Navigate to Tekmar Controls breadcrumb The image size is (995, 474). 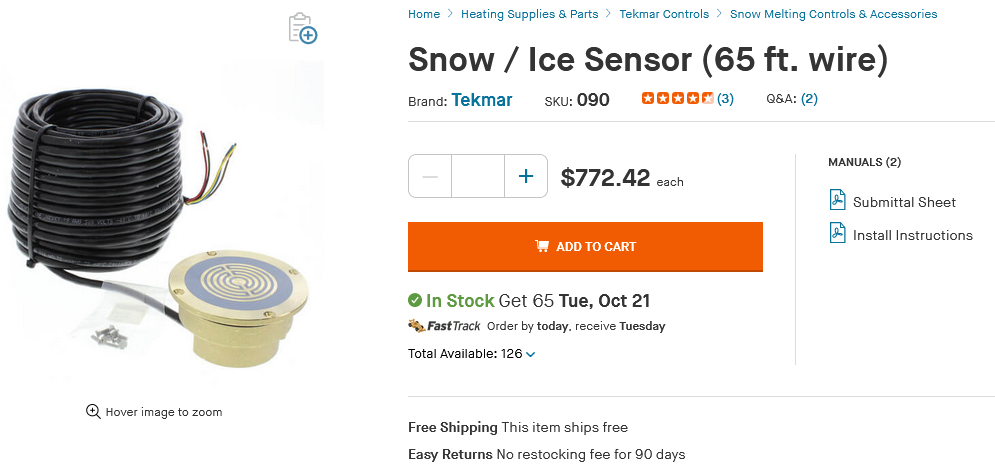pos(664,14)
